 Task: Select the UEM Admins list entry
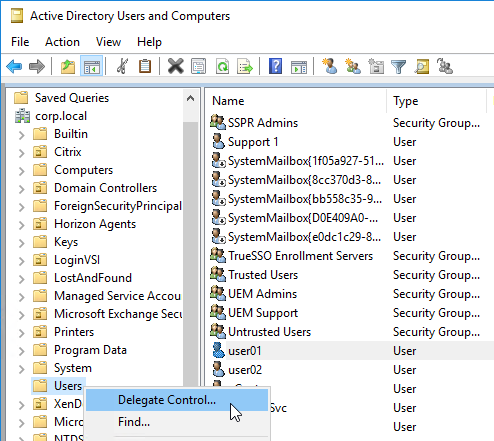(262, 294)
